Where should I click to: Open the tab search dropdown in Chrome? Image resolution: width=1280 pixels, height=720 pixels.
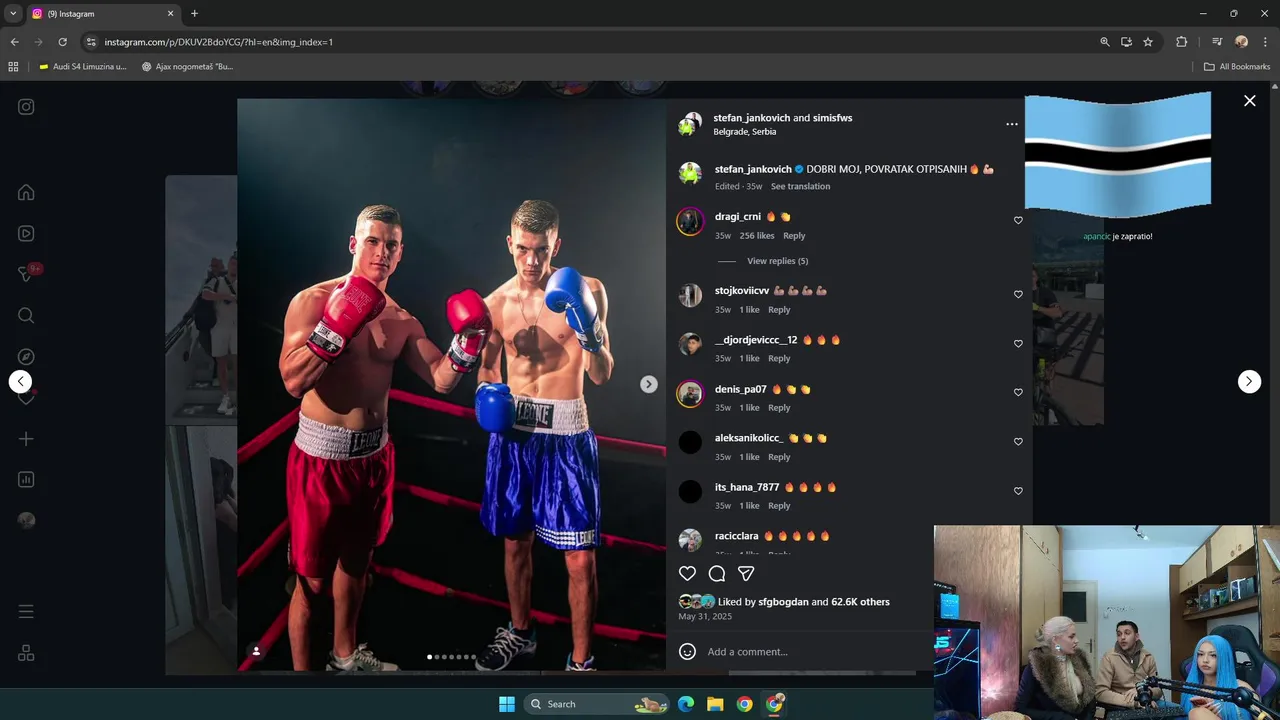13,14
